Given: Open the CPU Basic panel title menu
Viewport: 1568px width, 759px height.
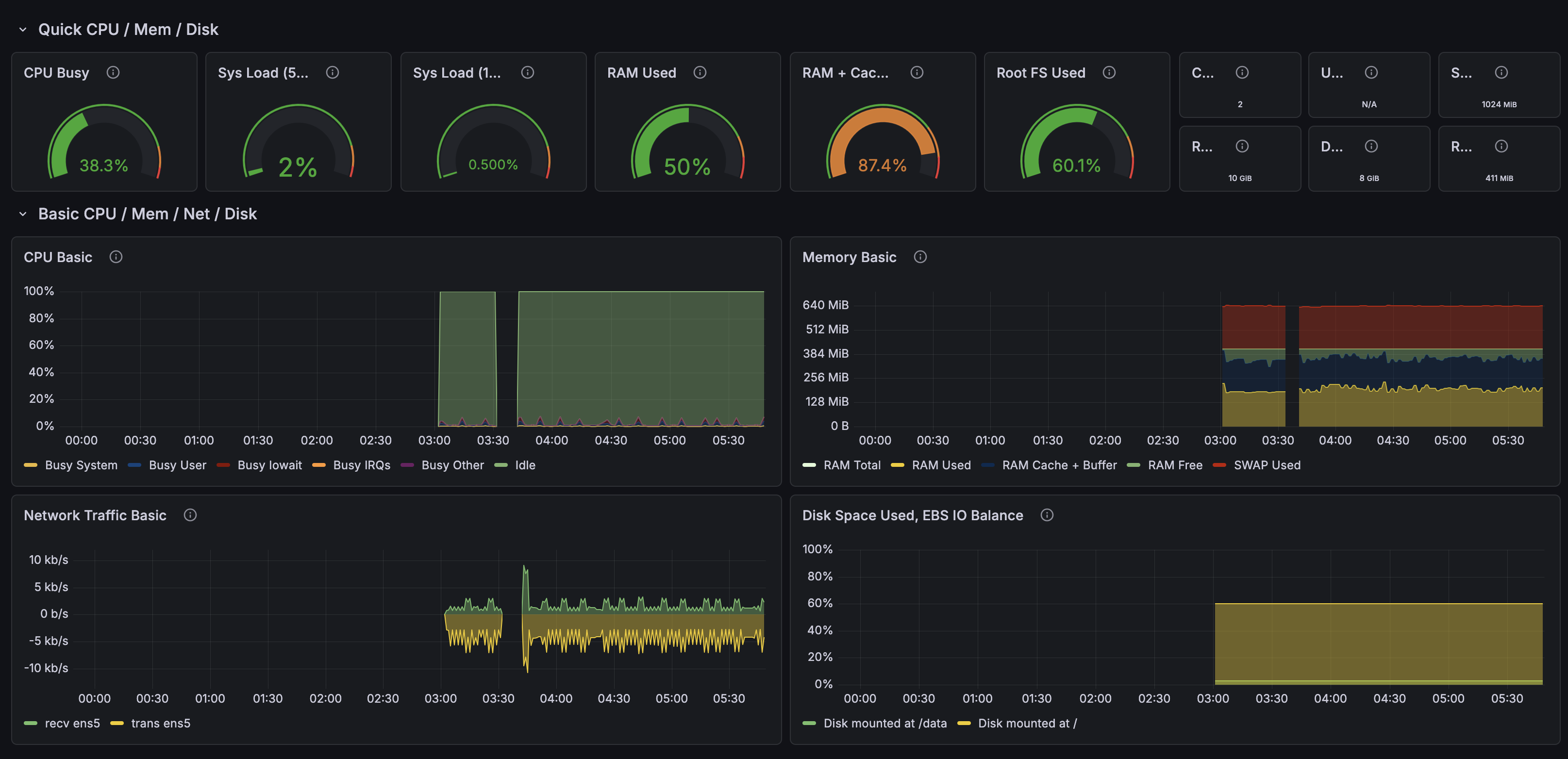Looking at the screenshot, I should (x=58, y=257).
